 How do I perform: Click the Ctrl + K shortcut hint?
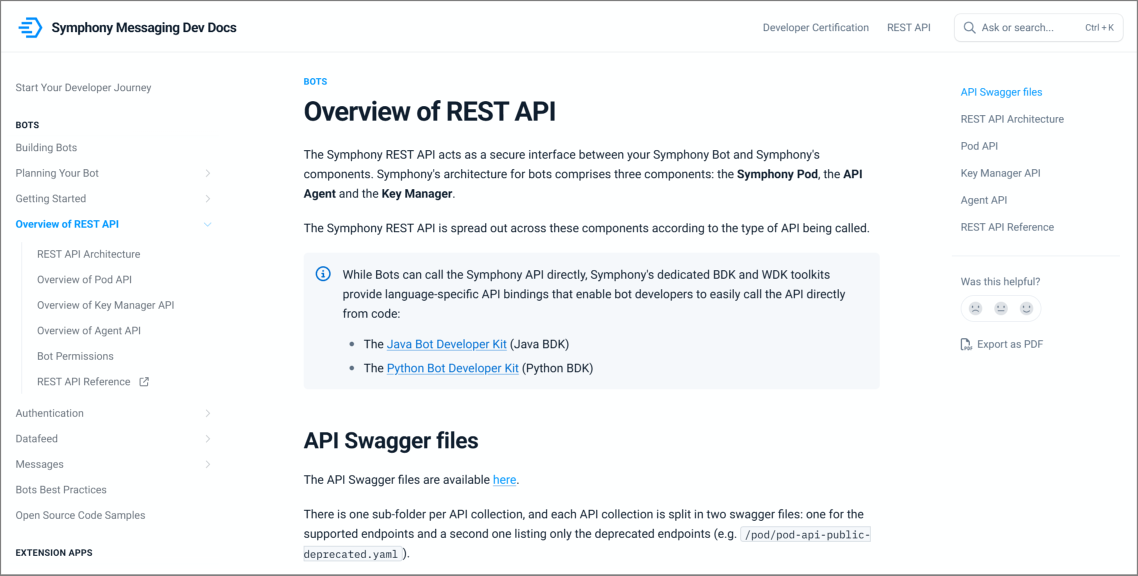pyautogui.click(x=1100, y=28)
